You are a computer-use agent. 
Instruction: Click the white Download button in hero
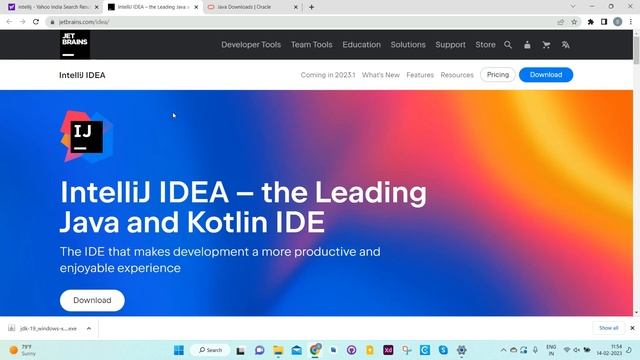(92, 300)
